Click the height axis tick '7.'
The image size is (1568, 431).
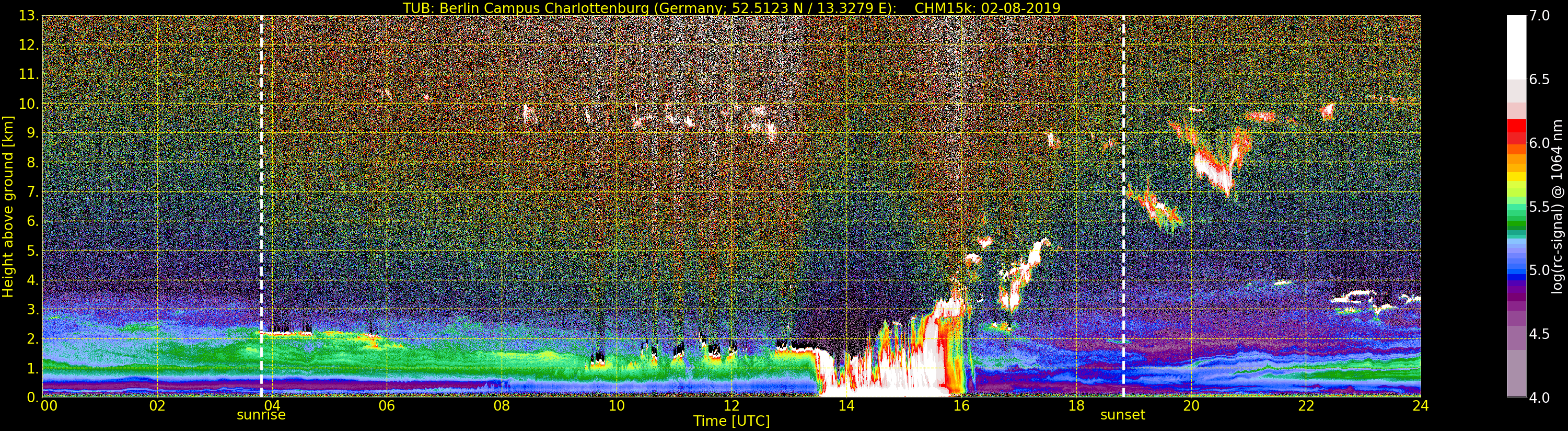click(33, 191)
